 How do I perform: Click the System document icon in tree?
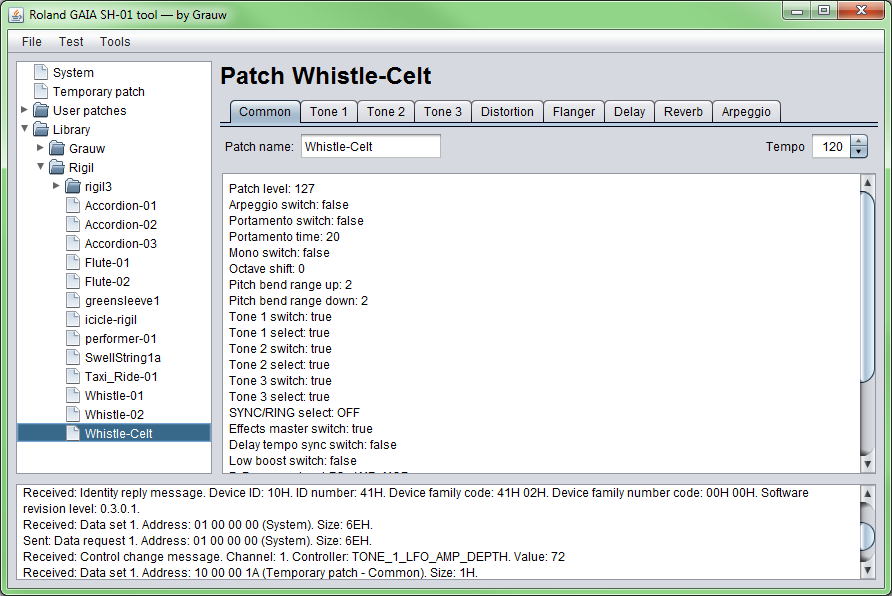(x=40, y=72)
